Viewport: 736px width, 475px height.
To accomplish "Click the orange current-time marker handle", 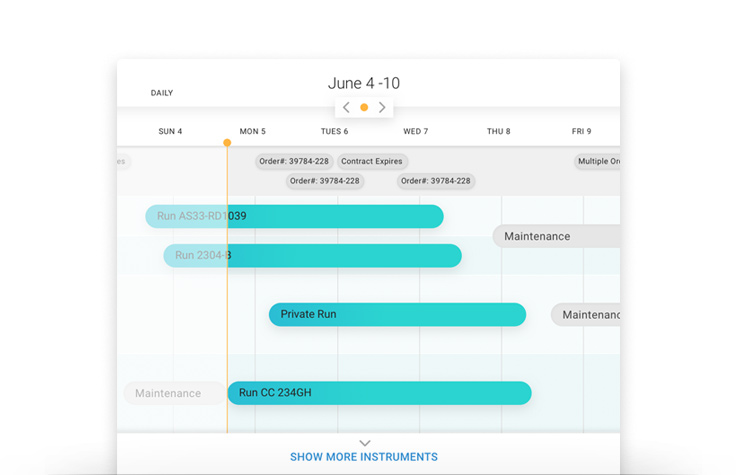I will pyautogui.click(x=227, y=143).
